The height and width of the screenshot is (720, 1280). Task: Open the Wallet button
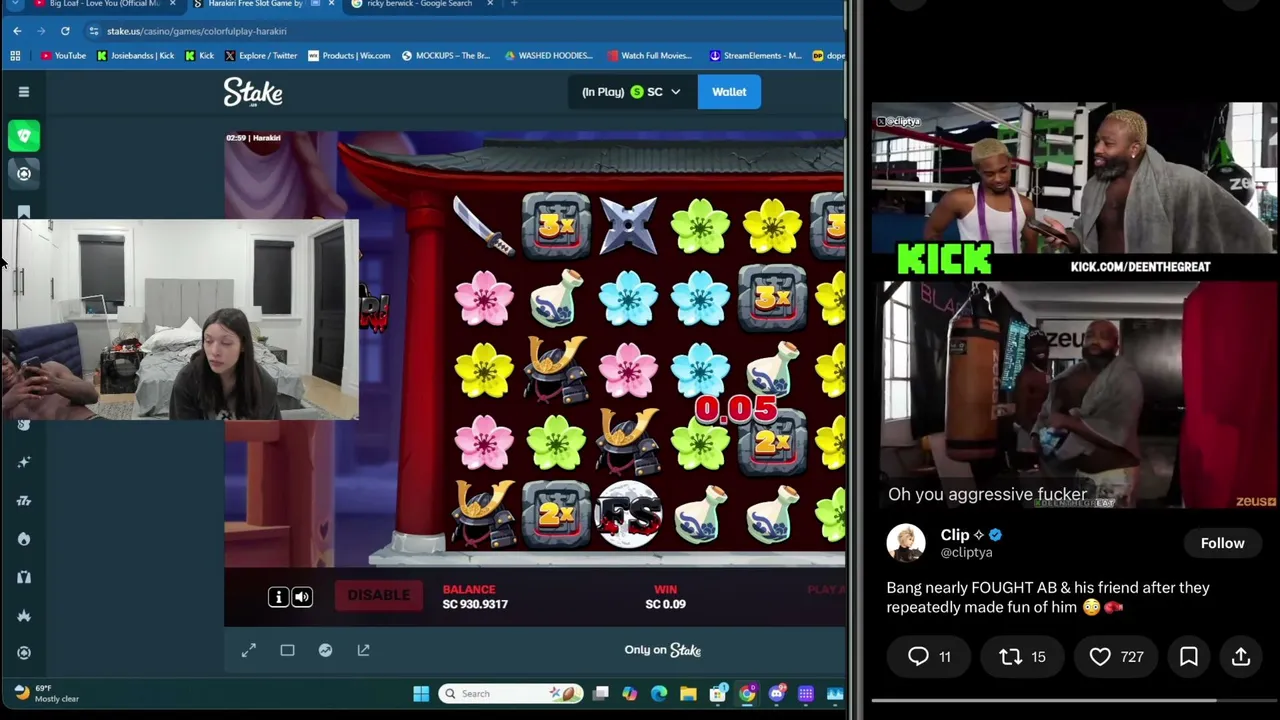coord(729,92)
